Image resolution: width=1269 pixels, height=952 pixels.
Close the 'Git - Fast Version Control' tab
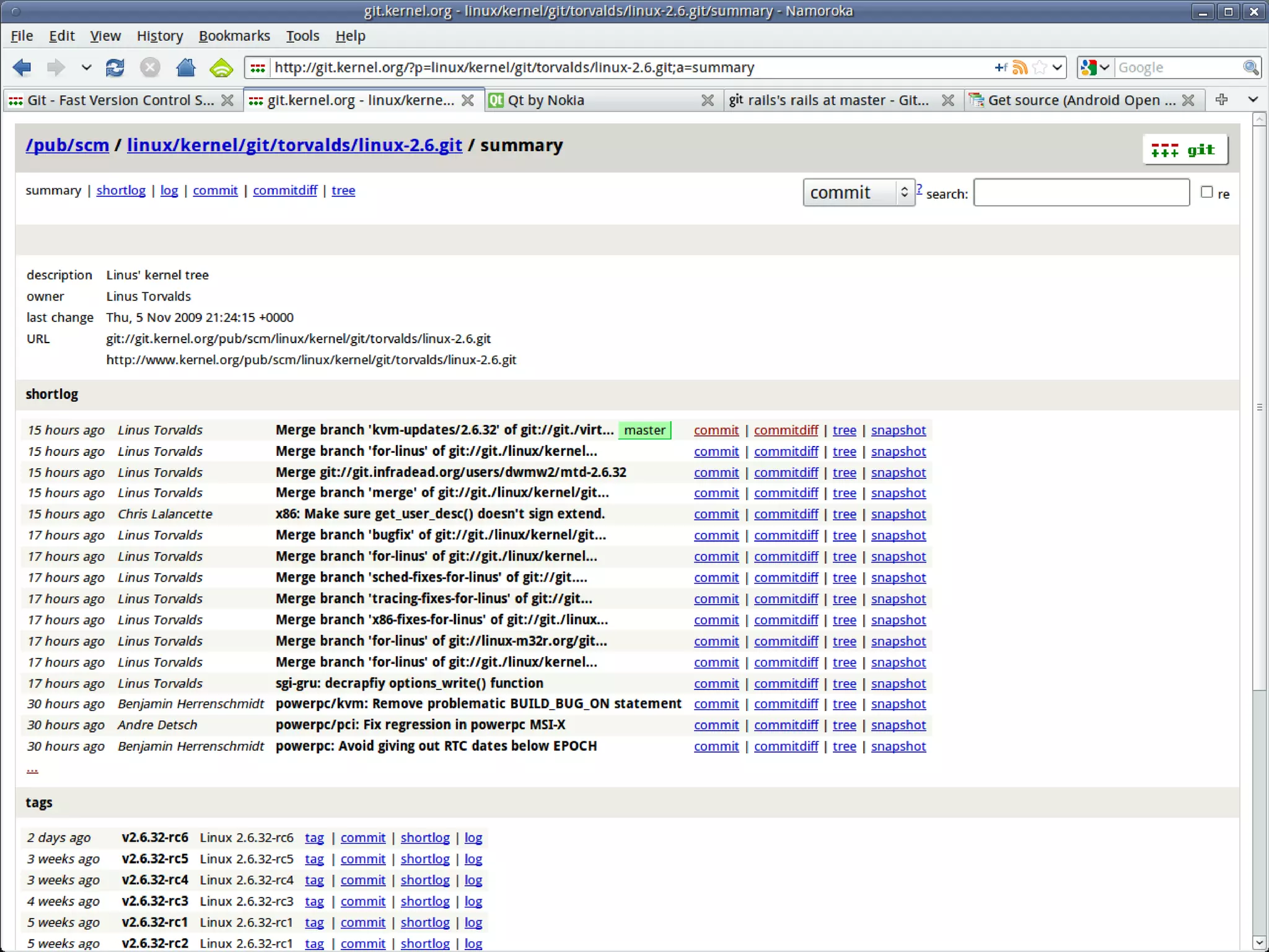coord(227,100)
